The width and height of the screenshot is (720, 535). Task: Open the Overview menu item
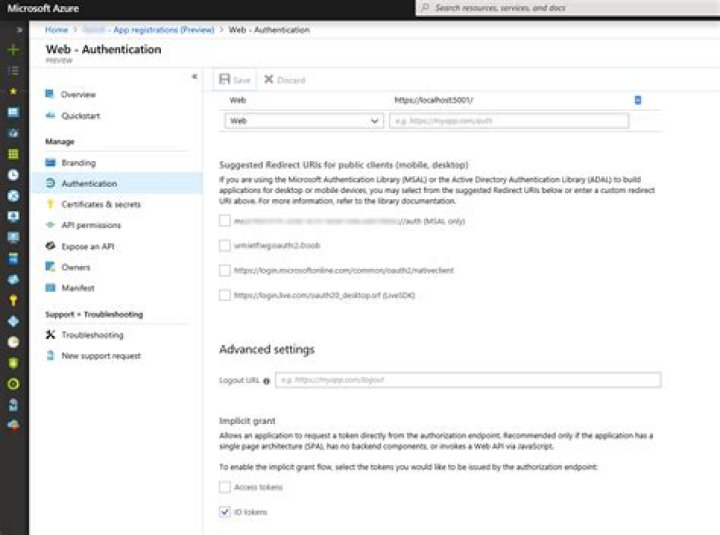coord(79,95)
